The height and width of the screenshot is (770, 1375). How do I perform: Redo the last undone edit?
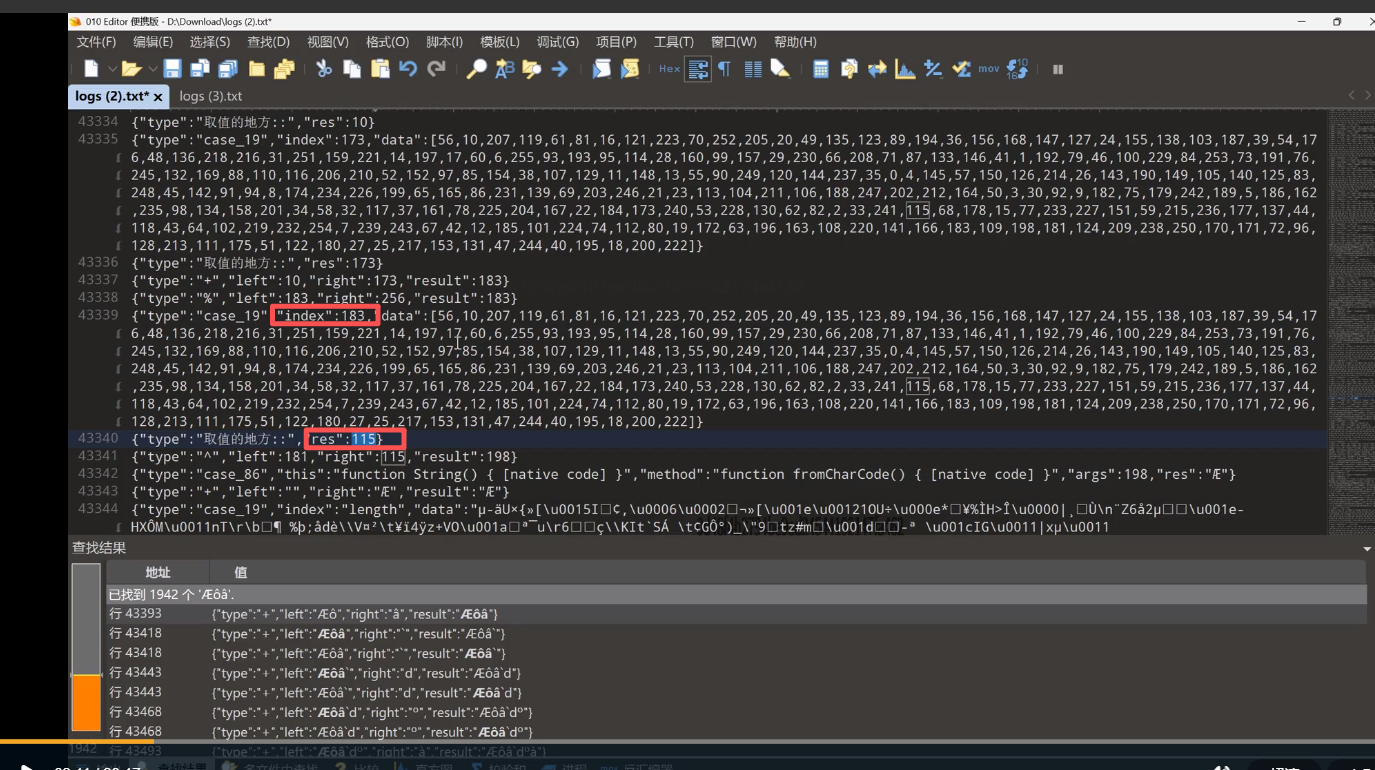point(436,69)
